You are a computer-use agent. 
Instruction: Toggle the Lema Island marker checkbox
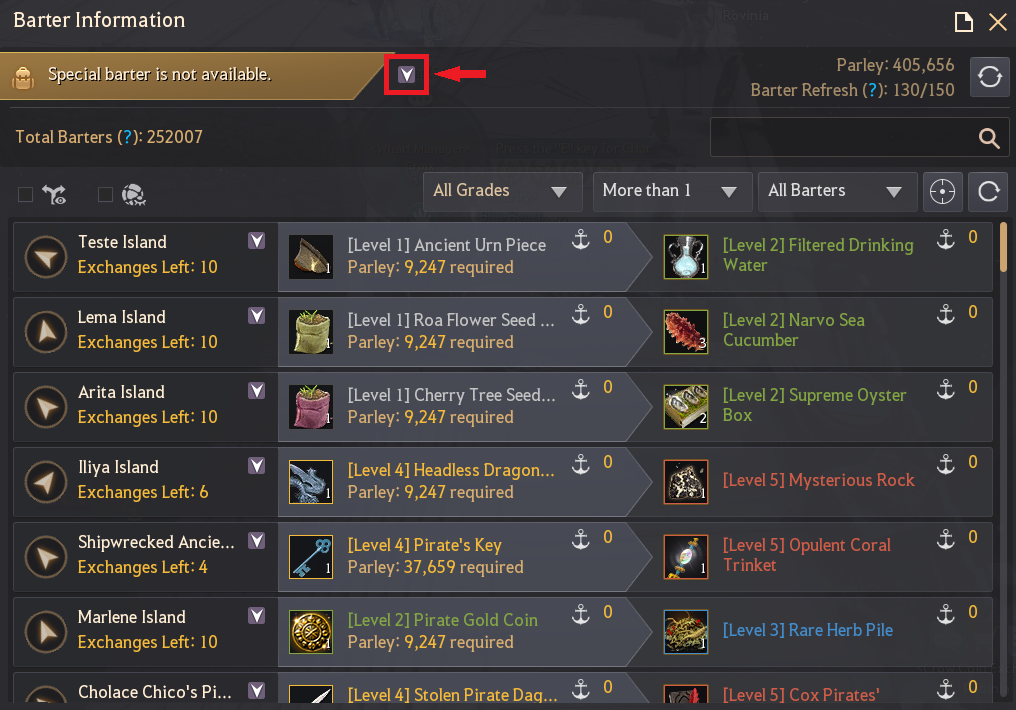[x=257, y=315]
